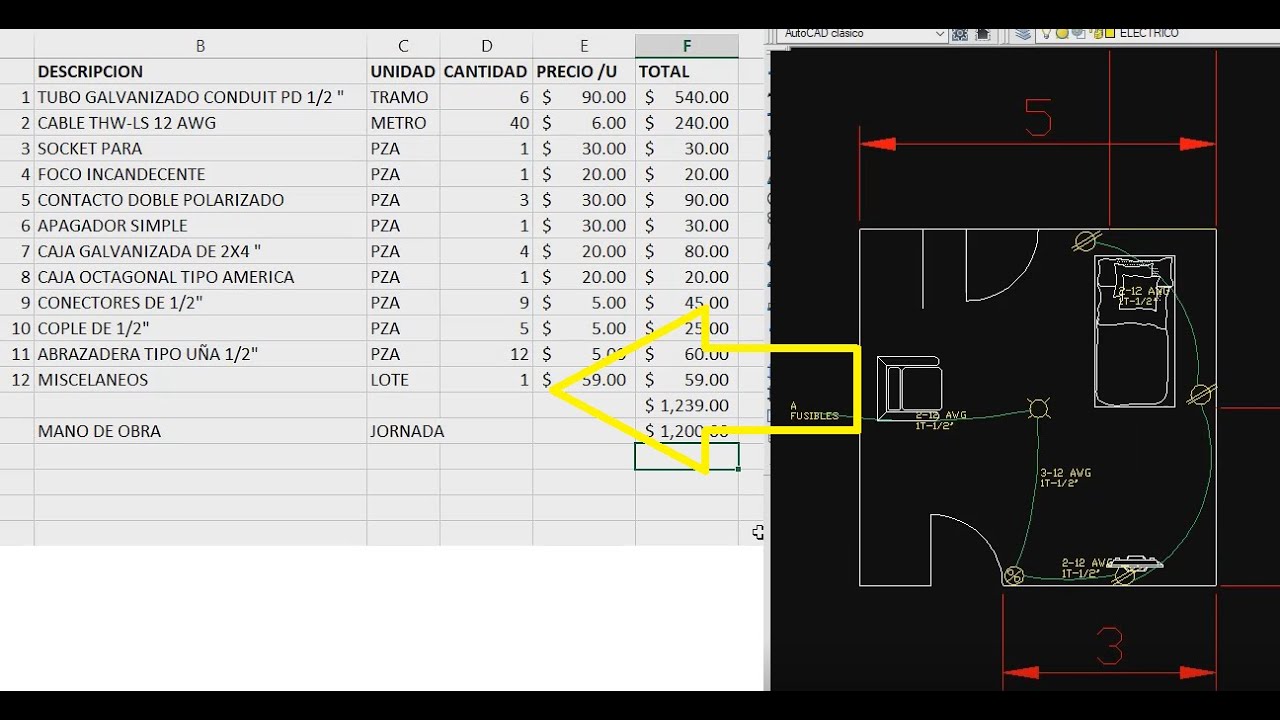1280x720 pixels.
Task: Click the $ 59.00 total cell for MISCELANEOS
Action: [x=687, y=380]
